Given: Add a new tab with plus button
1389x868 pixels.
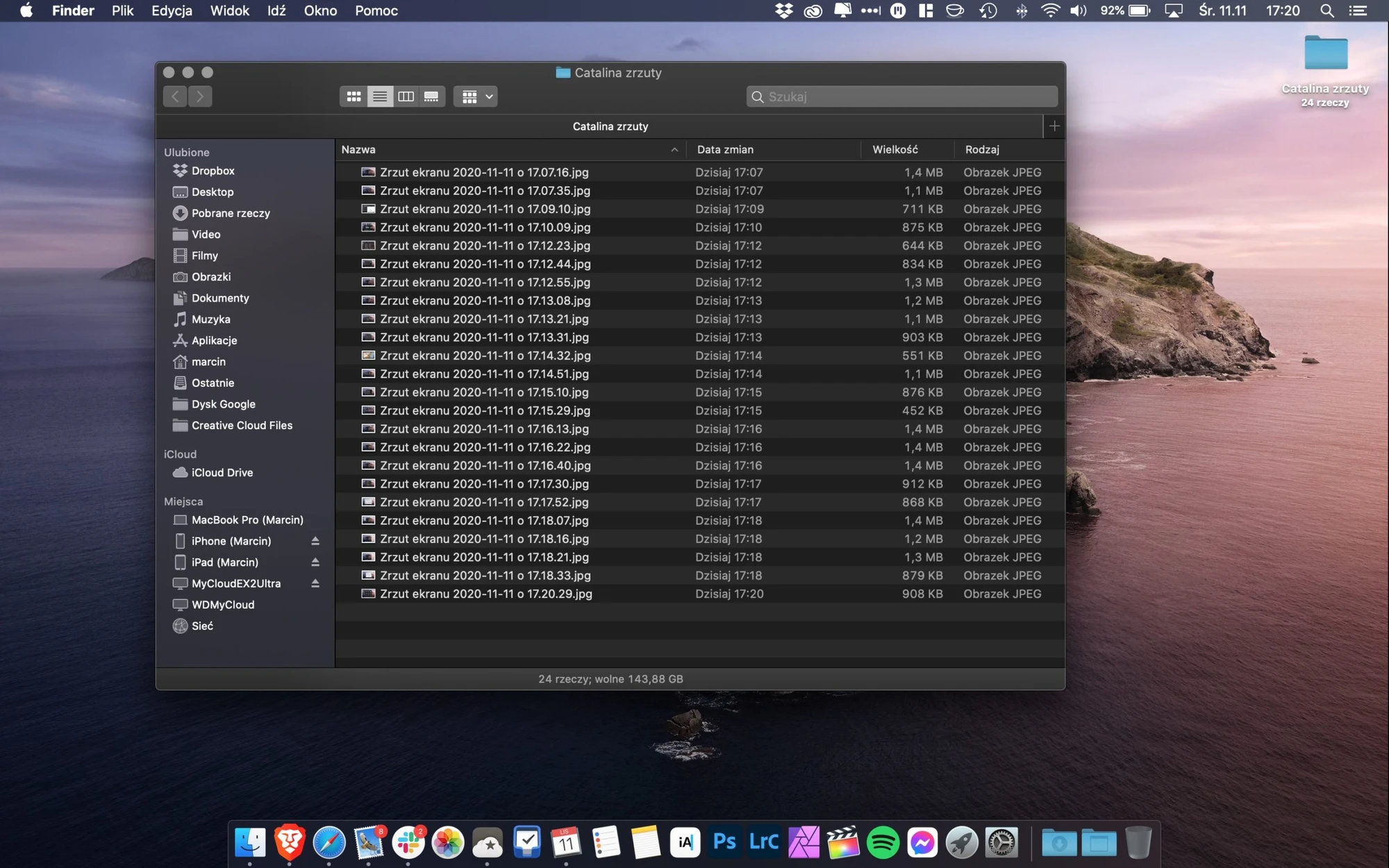Looking at the screenshot, I should pyautogui.click(x=1054, y=126).
